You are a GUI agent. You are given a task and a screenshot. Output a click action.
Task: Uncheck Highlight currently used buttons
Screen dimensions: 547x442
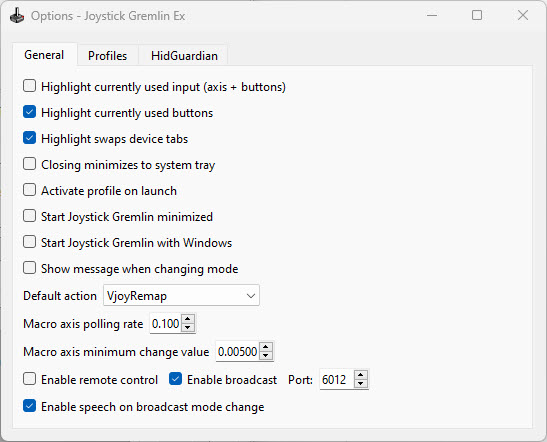(29, 112)
